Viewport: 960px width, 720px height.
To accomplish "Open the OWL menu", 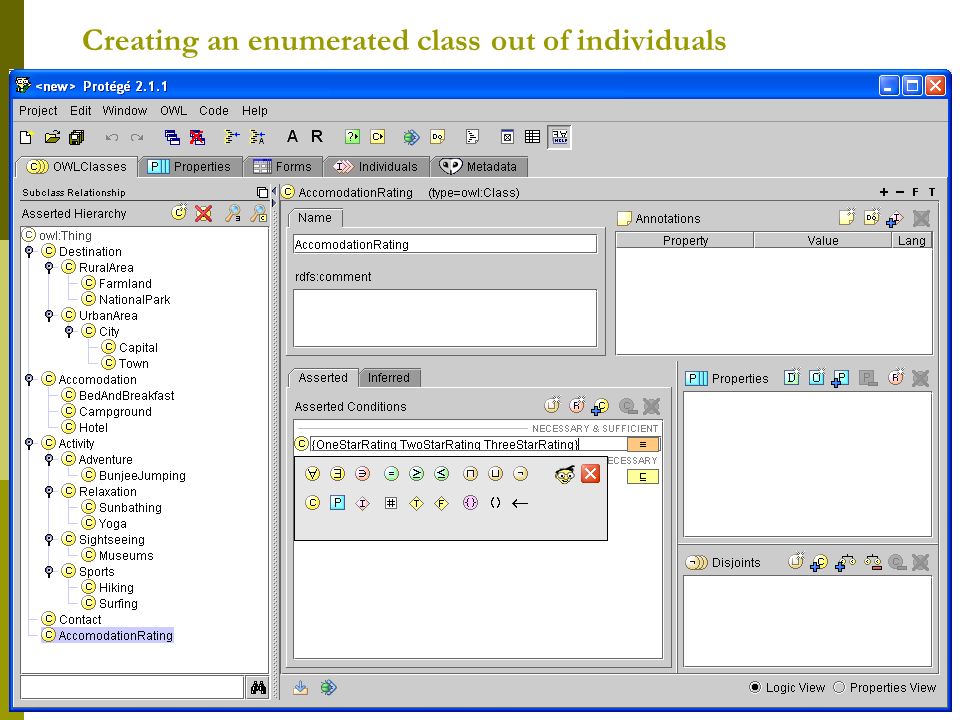I will pos(173,111).
